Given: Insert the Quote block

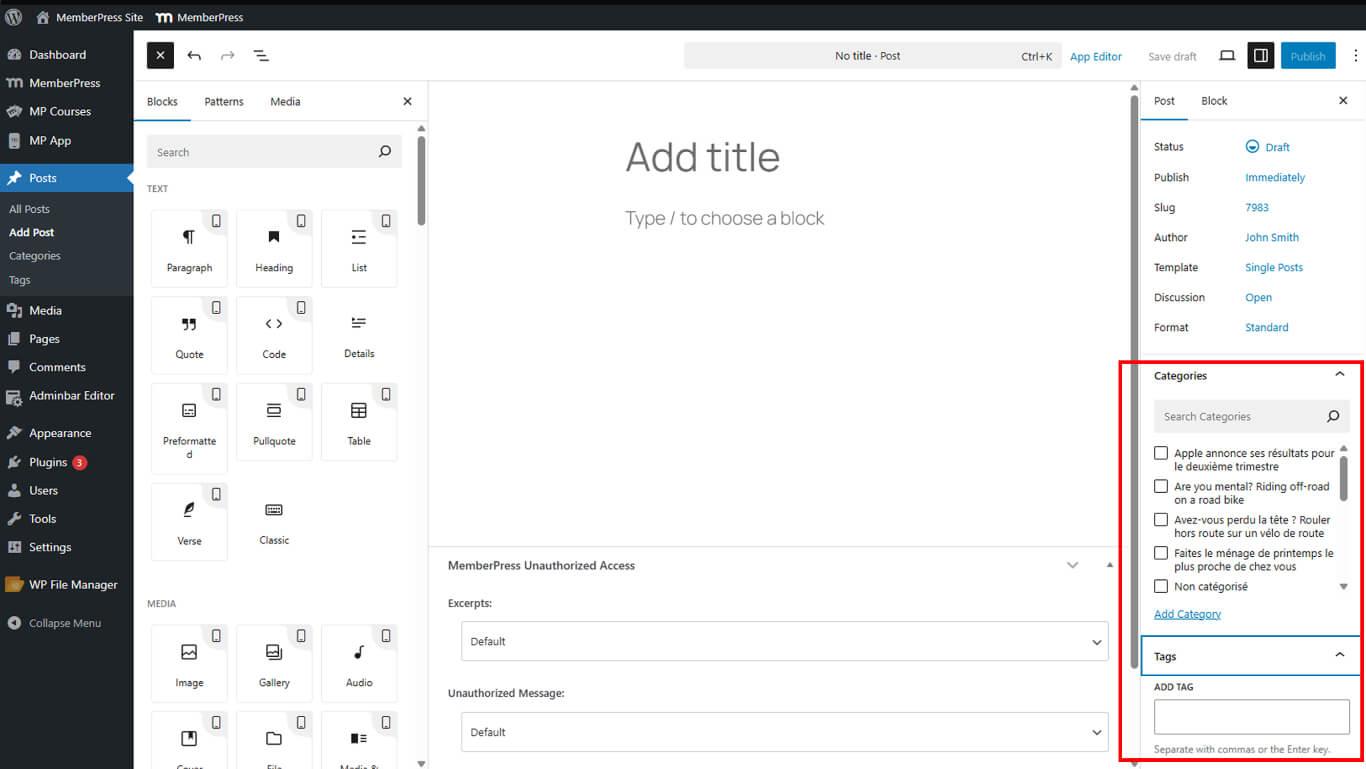Looking at the screenshot, I should coord(189,335).
